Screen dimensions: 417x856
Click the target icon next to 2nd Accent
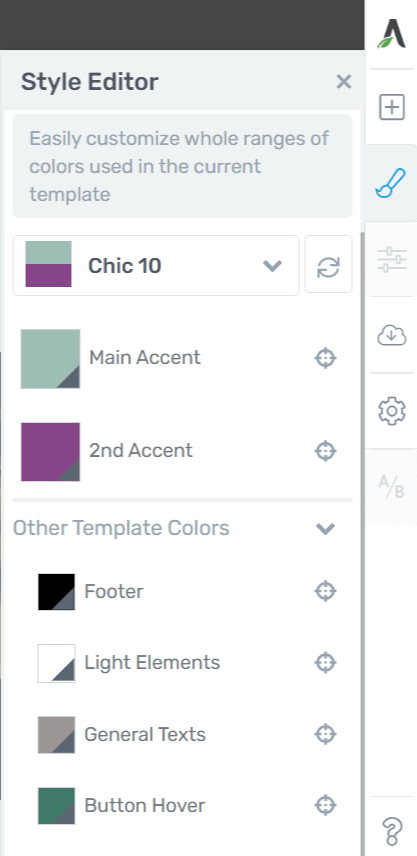point(325,451)
